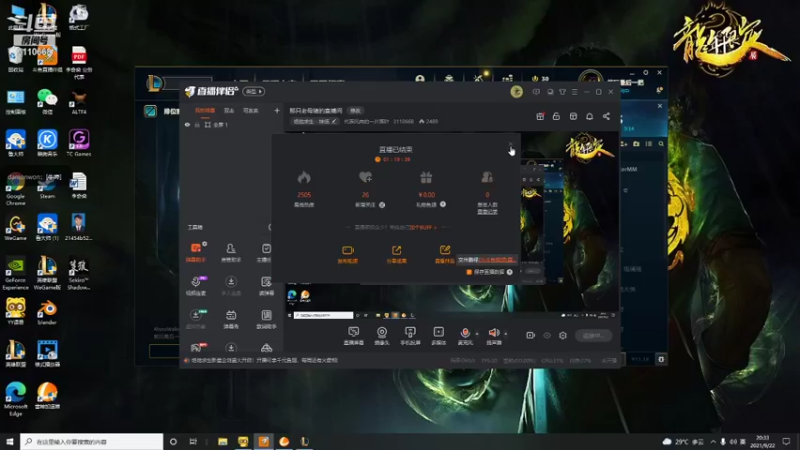800x450 pixels.
Task: Expand the microphone options arrow
Action: tap(478, 334)
